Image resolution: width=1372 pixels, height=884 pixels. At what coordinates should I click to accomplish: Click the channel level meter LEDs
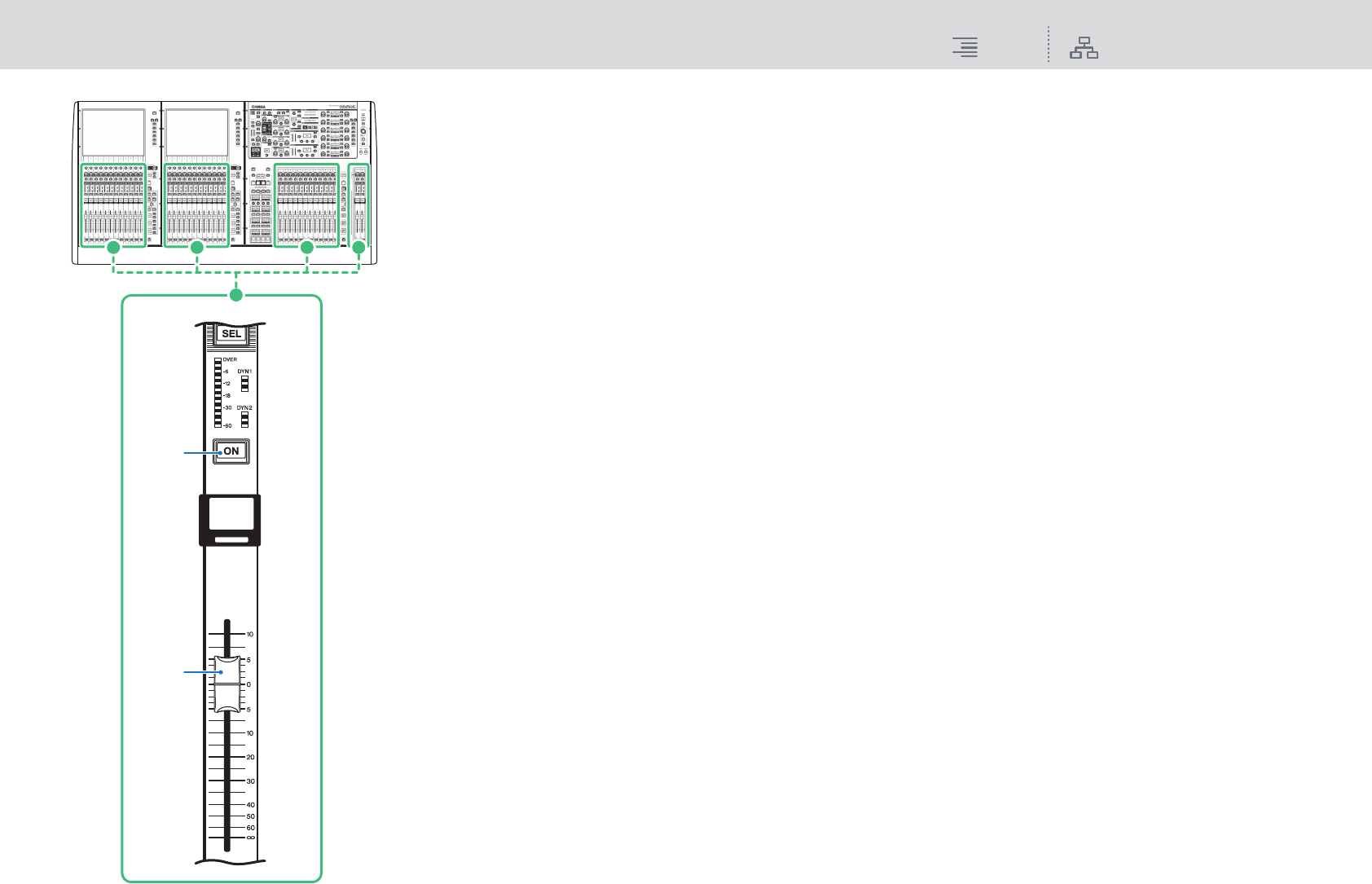[x=218, y=392]
